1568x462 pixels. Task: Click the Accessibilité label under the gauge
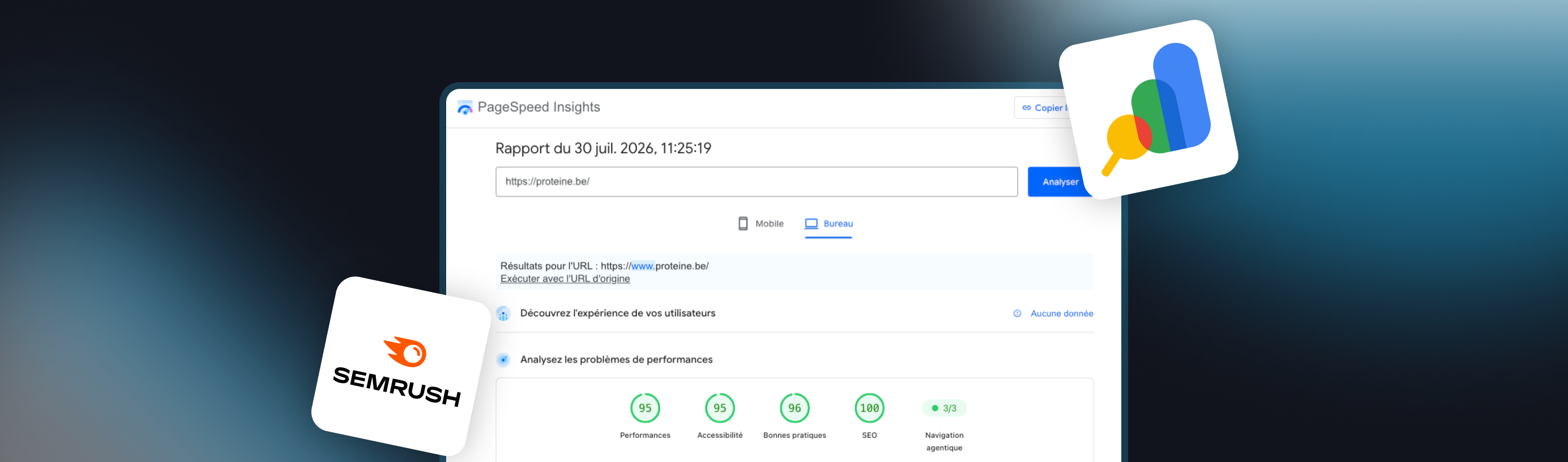pos(720,435)
